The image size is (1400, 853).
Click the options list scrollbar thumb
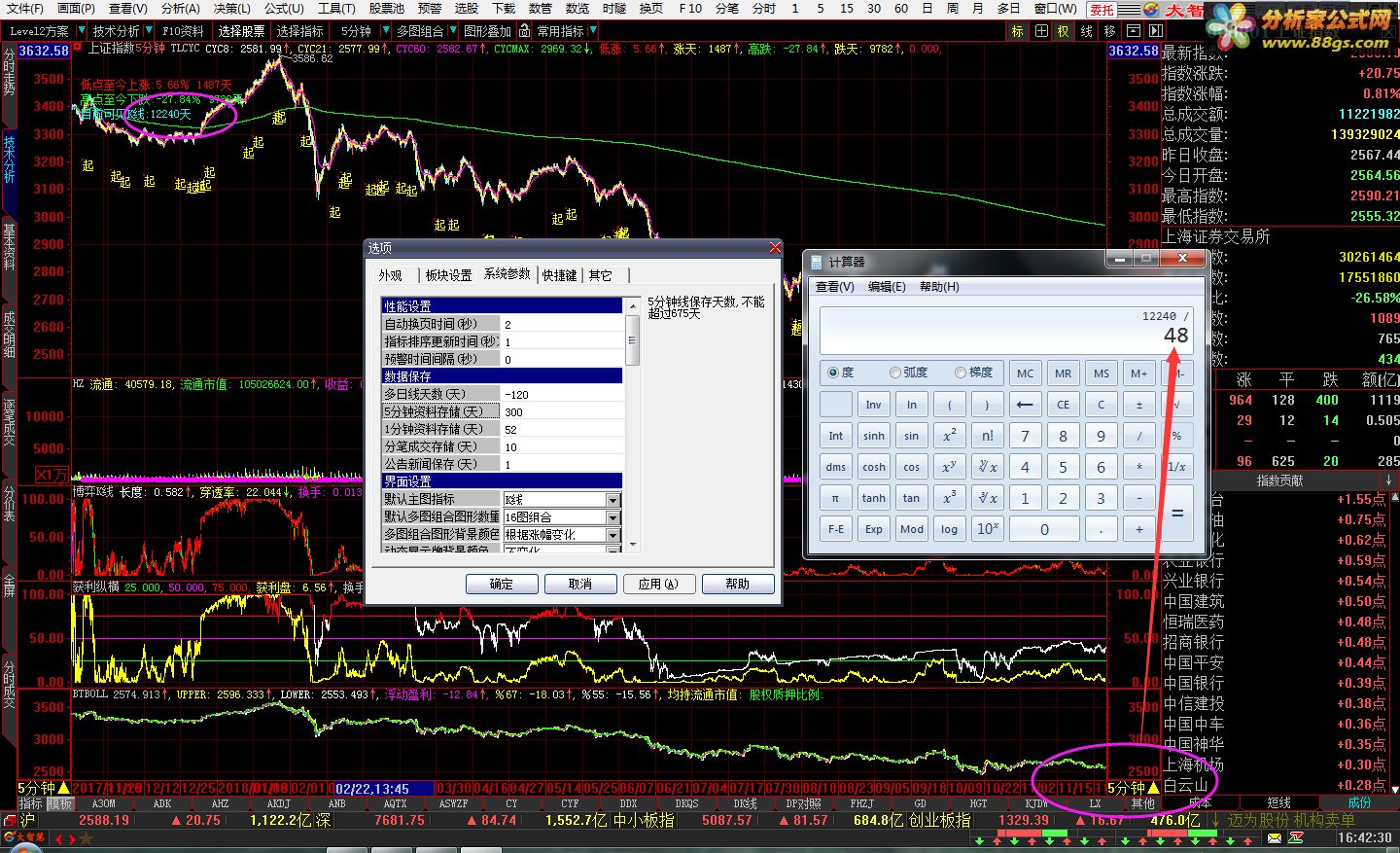click(x=632, y=339)
